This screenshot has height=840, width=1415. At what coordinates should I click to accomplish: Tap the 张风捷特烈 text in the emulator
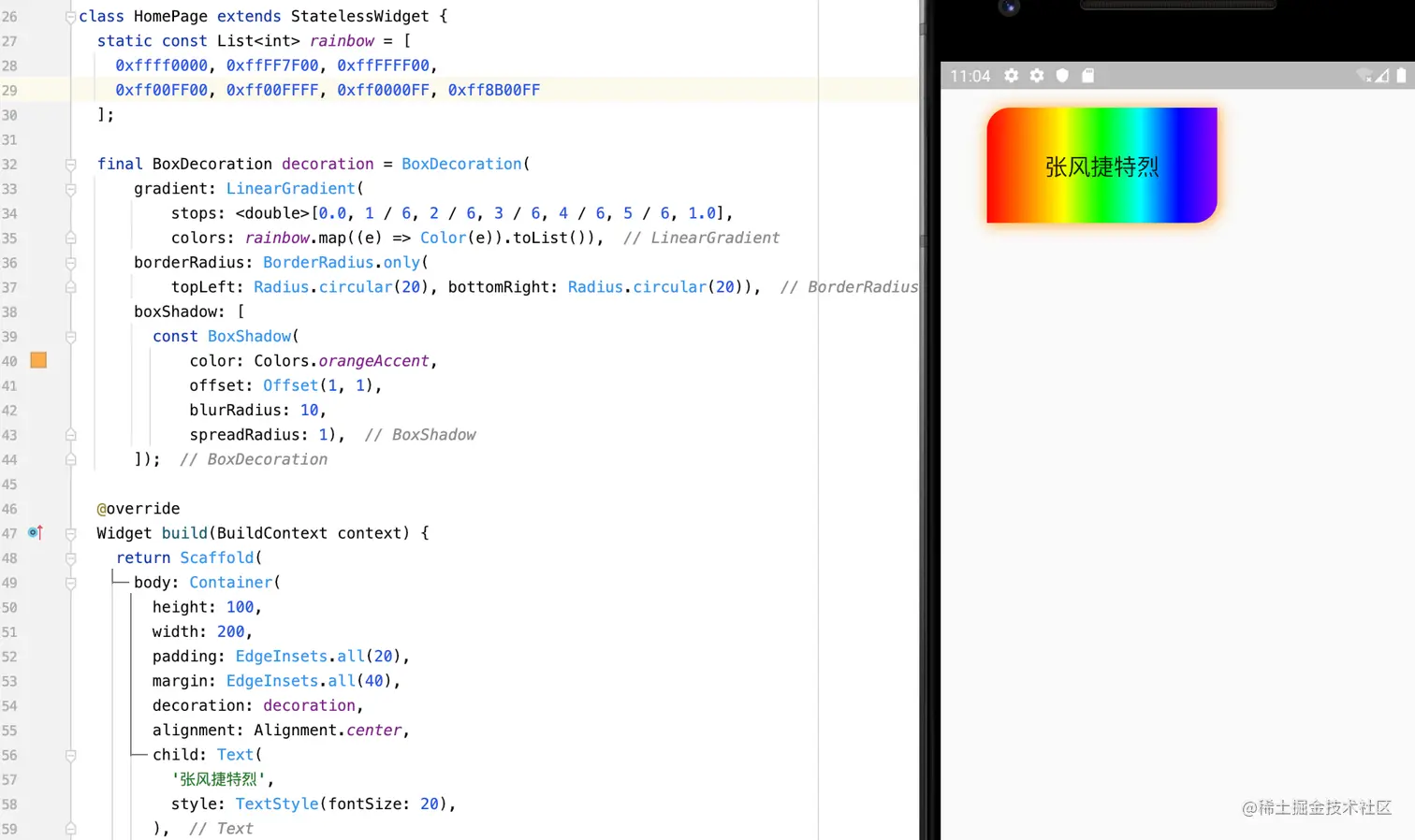[1101, 167]
